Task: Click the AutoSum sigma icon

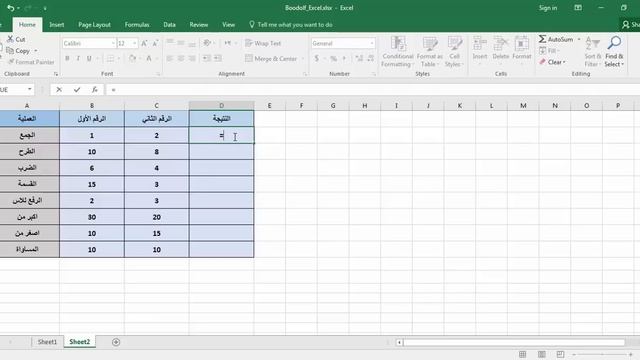Action: click(542, 39)
